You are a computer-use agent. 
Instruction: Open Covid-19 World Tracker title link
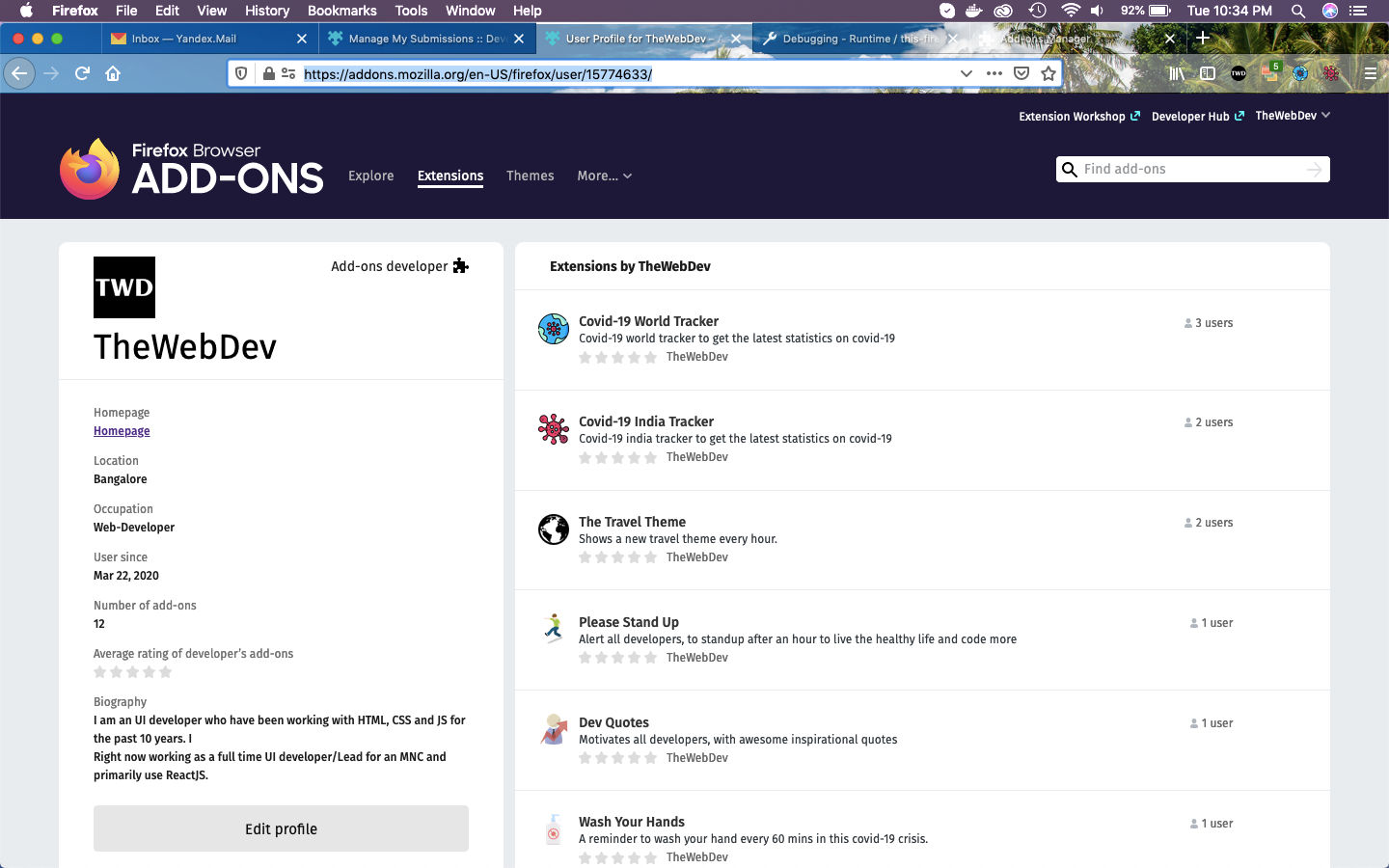click(648, 321)
